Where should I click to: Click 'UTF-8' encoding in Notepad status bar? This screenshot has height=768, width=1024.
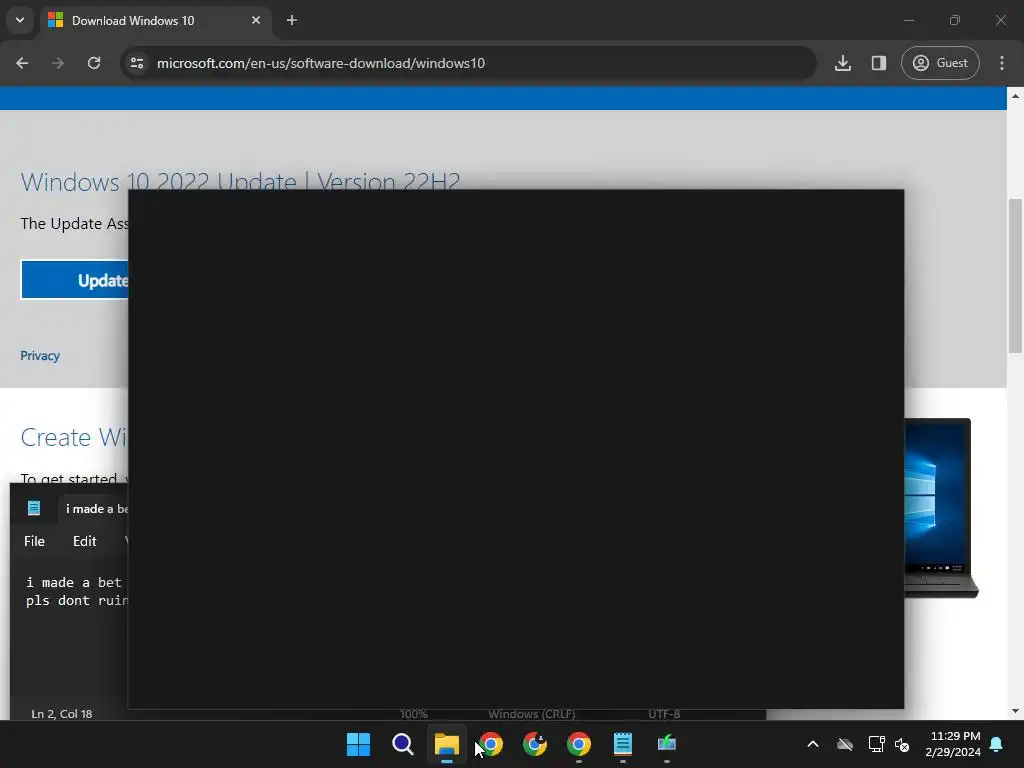click(664, 714)
